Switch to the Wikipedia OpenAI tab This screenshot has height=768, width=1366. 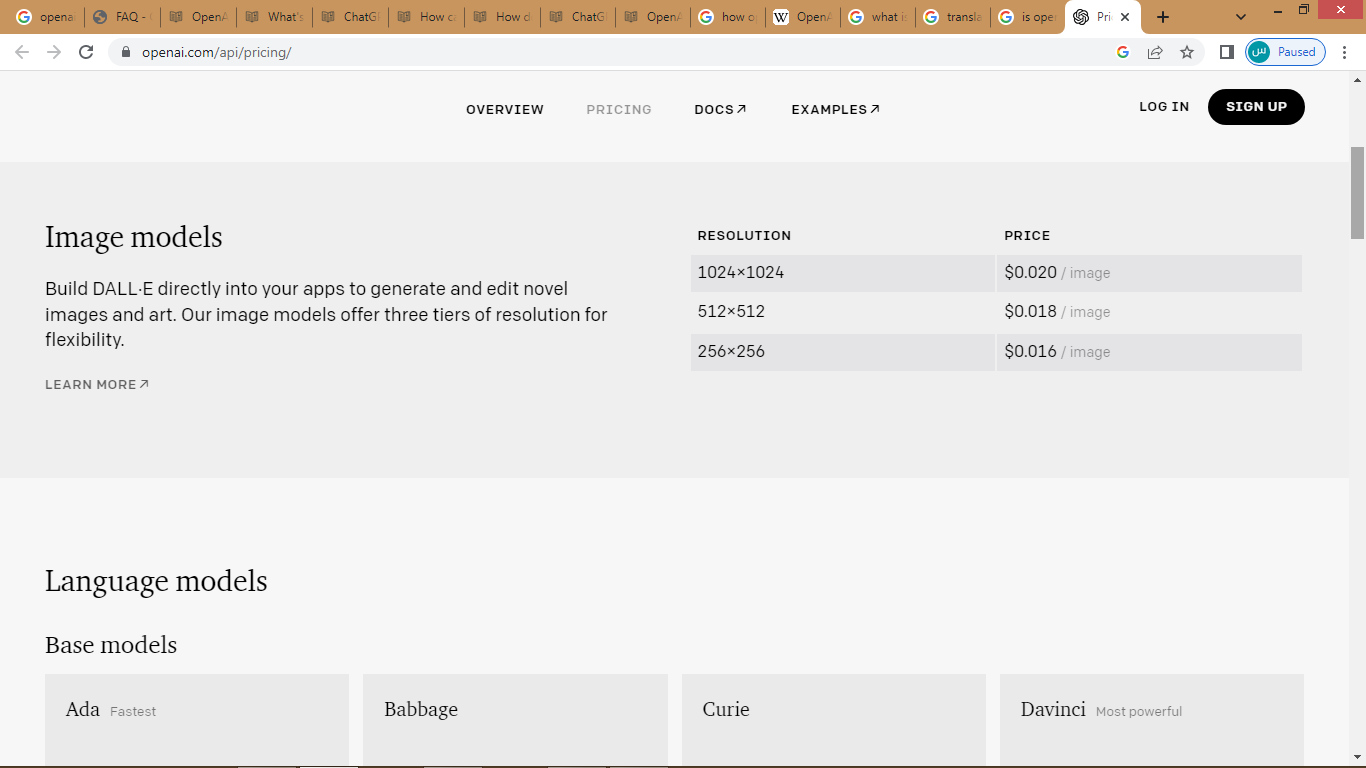tap(805, 17)
